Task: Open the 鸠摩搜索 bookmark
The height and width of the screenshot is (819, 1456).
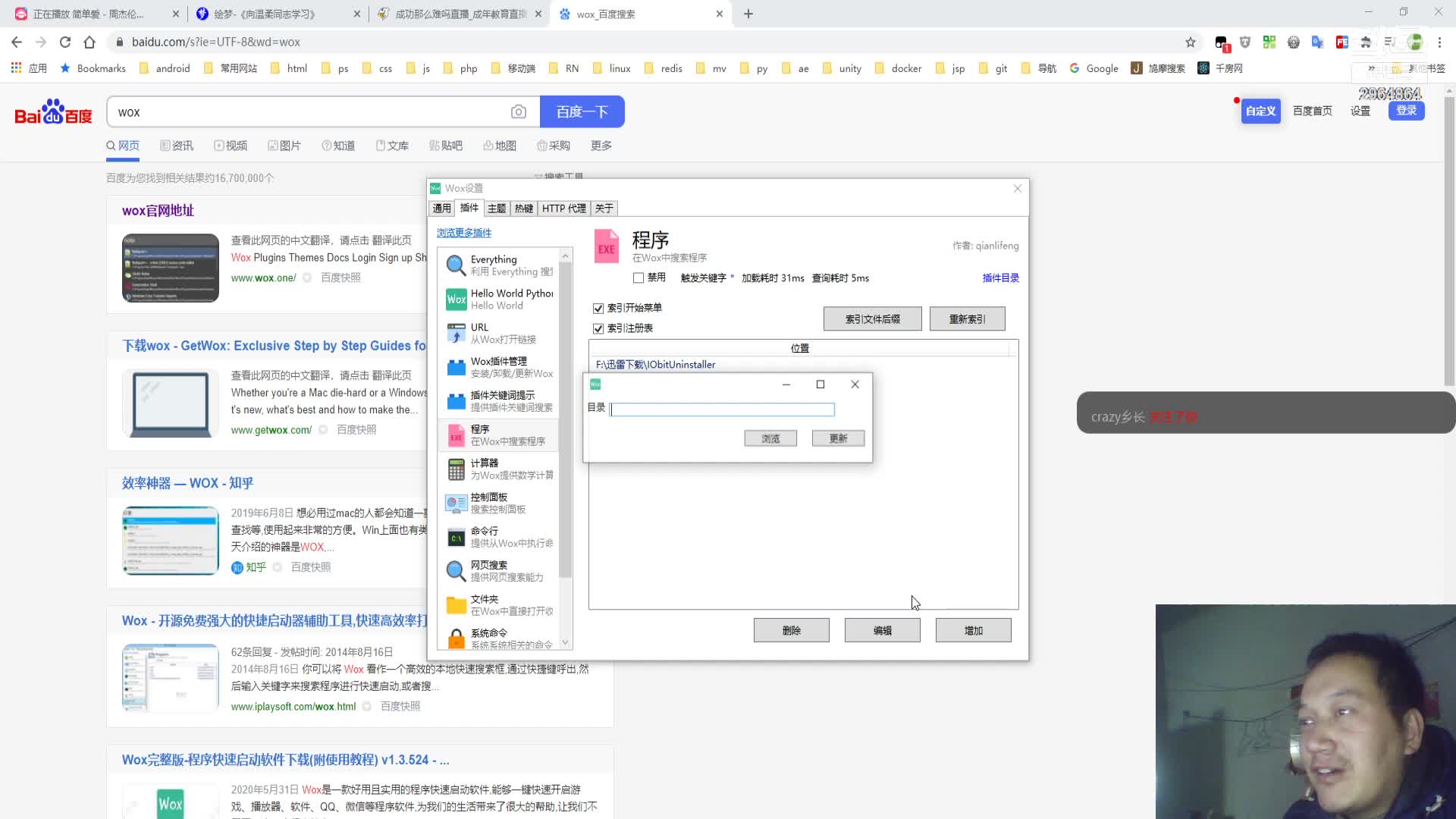Action: pyautogui.click(x=1158, y=68)
